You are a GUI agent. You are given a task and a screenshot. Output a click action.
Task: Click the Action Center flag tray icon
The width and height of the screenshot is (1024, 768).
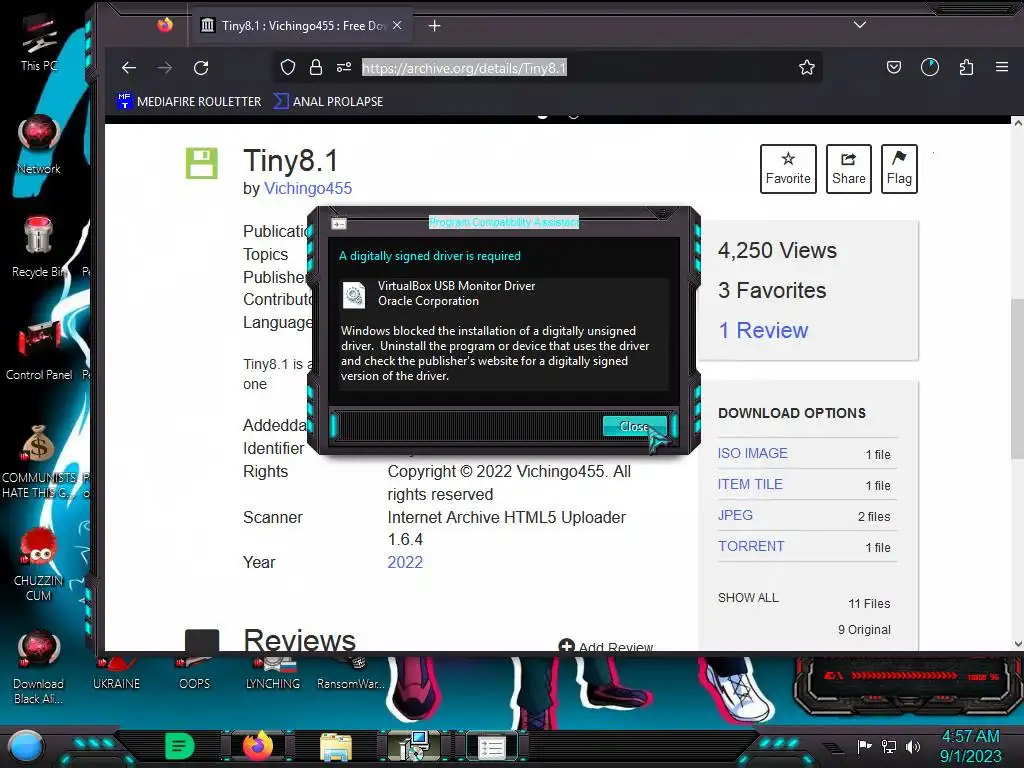pos(865,746)
